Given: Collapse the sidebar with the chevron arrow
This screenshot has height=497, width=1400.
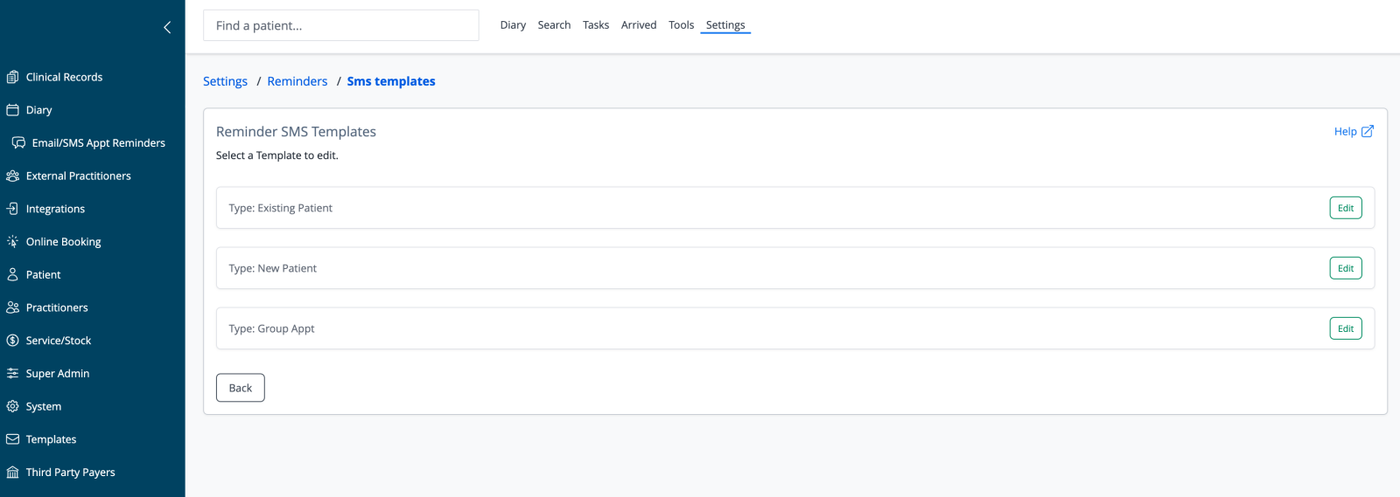Looking at the screenshot, I should pos(167,27).
